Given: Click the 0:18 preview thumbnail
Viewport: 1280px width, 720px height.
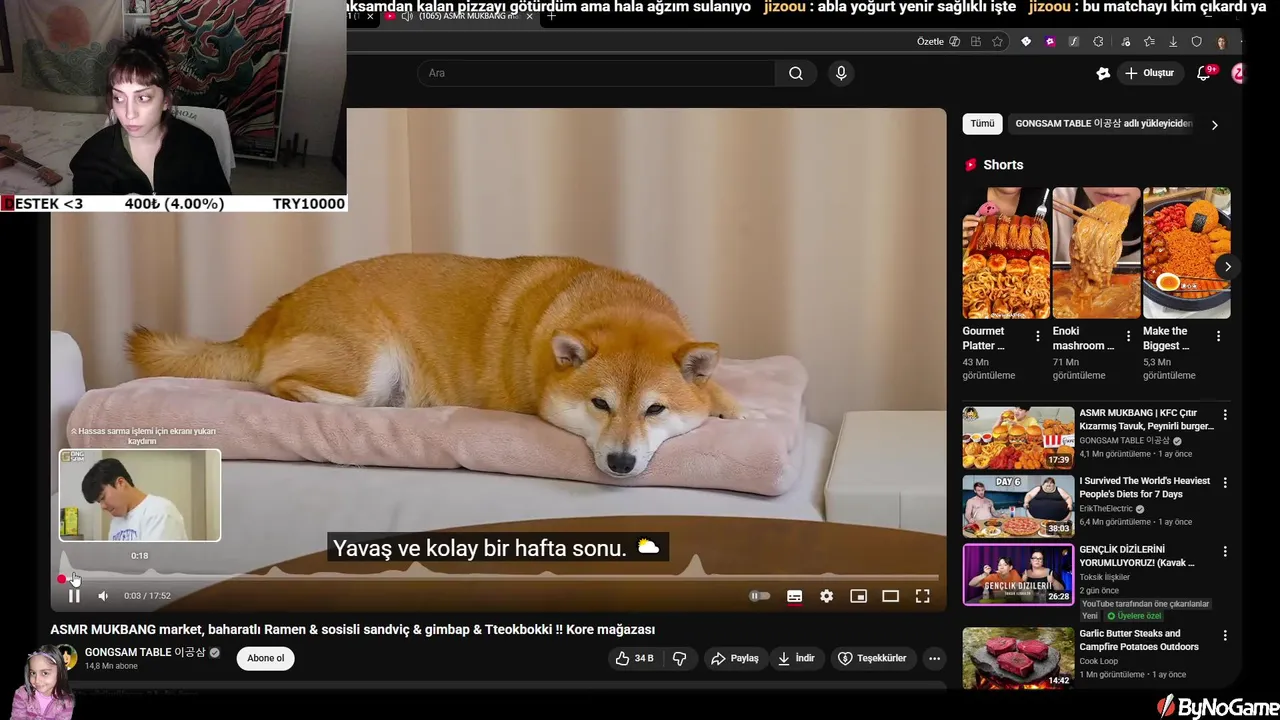Looking at the screenshot, I should coord(140,495).
